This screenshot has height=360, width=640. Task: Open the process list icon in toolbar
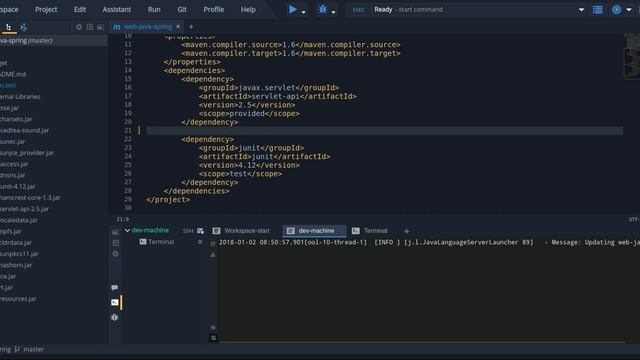598,9
